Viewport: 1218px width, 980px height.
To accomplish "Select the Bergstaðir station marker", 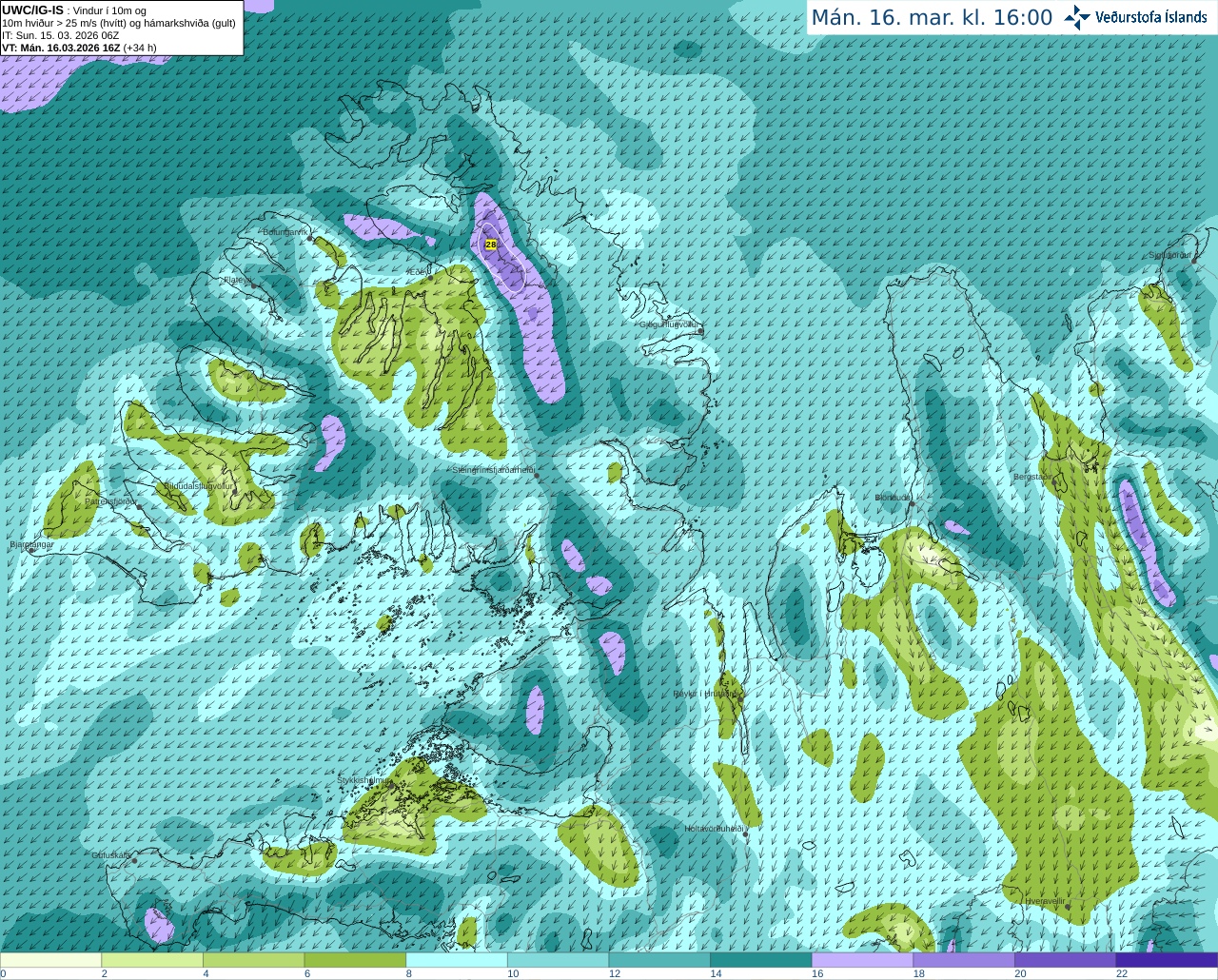I will 1052,482.
